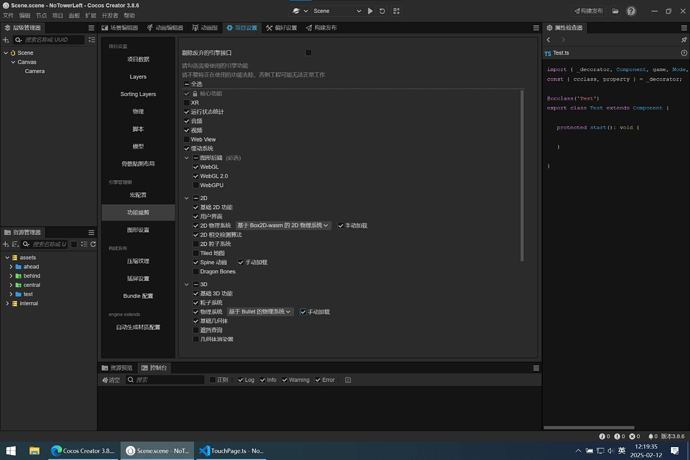Toggle the Tiled map checkbox
Viewport: 690px width, 460px height.
click(196, 253)
